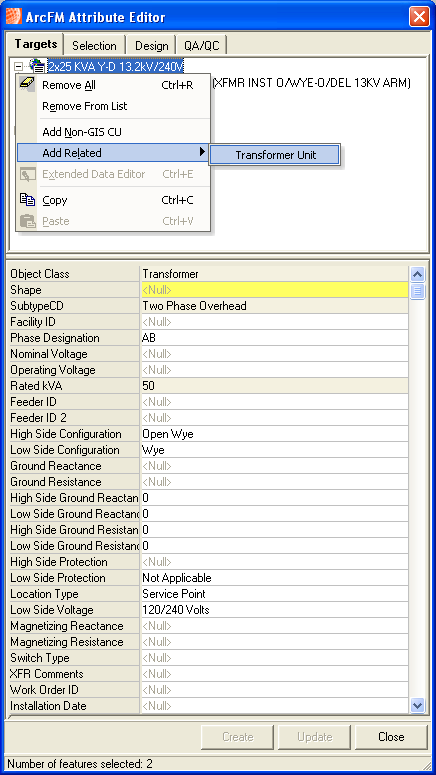Click the scroll up arrow in attribute grid
Viewport: 436px width, 775px height.
click(x=418, y=274)
